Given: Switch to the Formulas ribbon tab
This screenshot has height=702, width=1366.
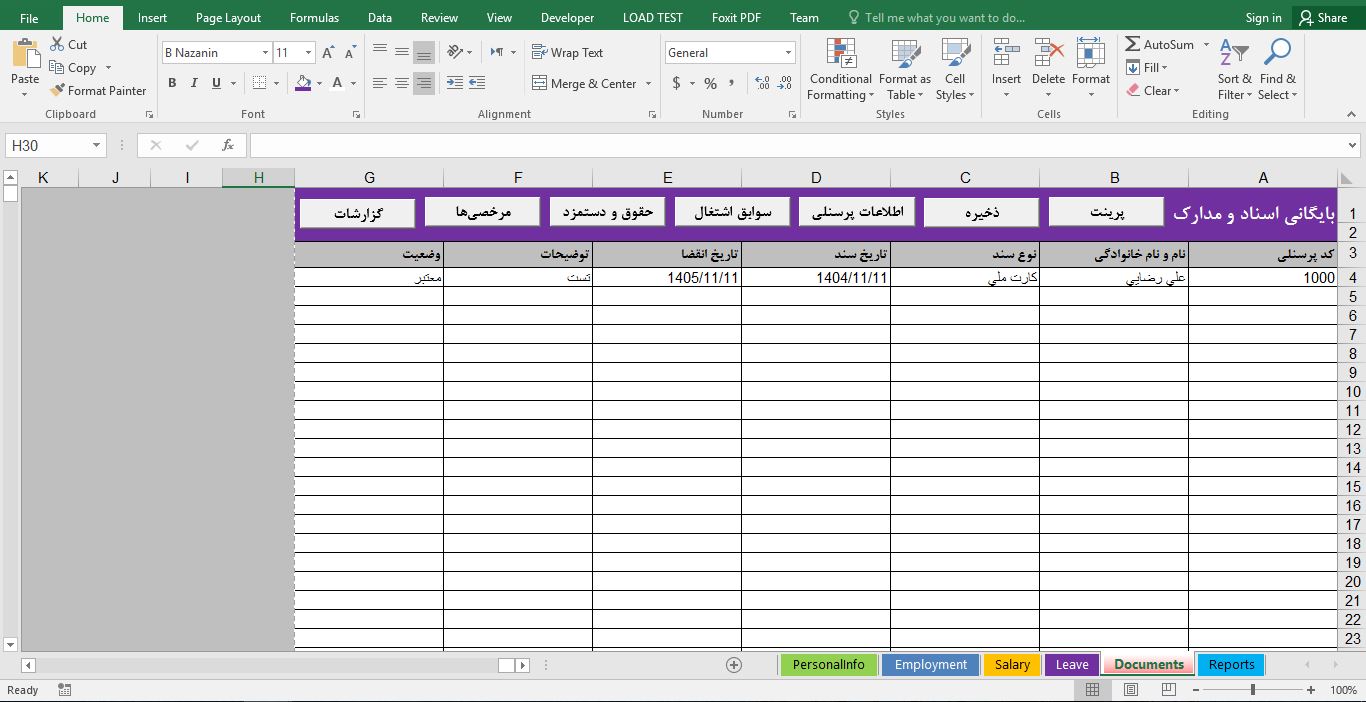Looking at the screenshot, I should 313,17.
